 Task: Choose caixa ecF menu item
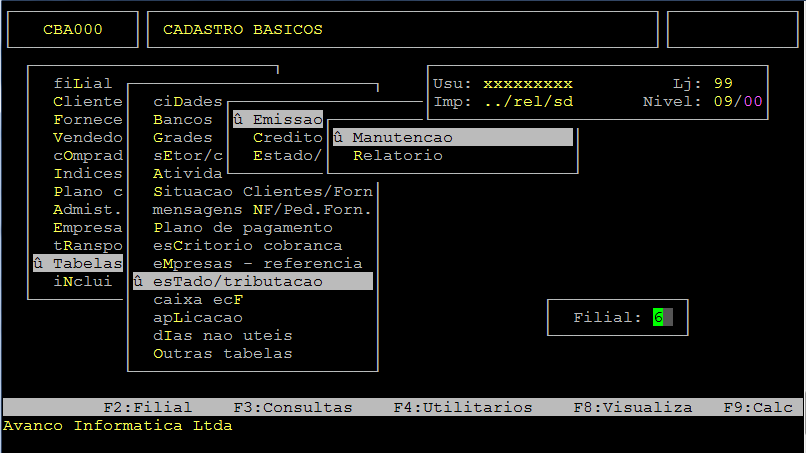click(x=197, y=299)
